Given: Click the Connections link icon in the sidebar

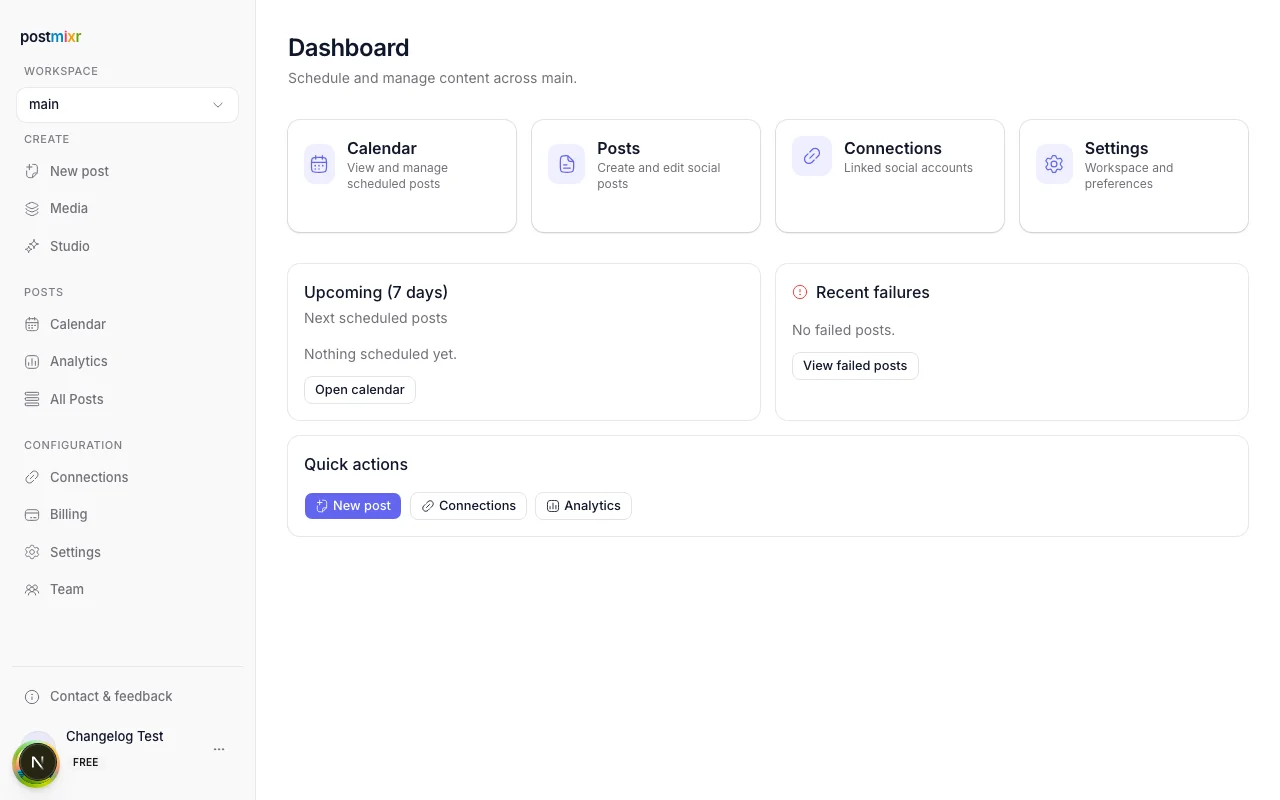Looking at the screenshot, I should point(32,477).
